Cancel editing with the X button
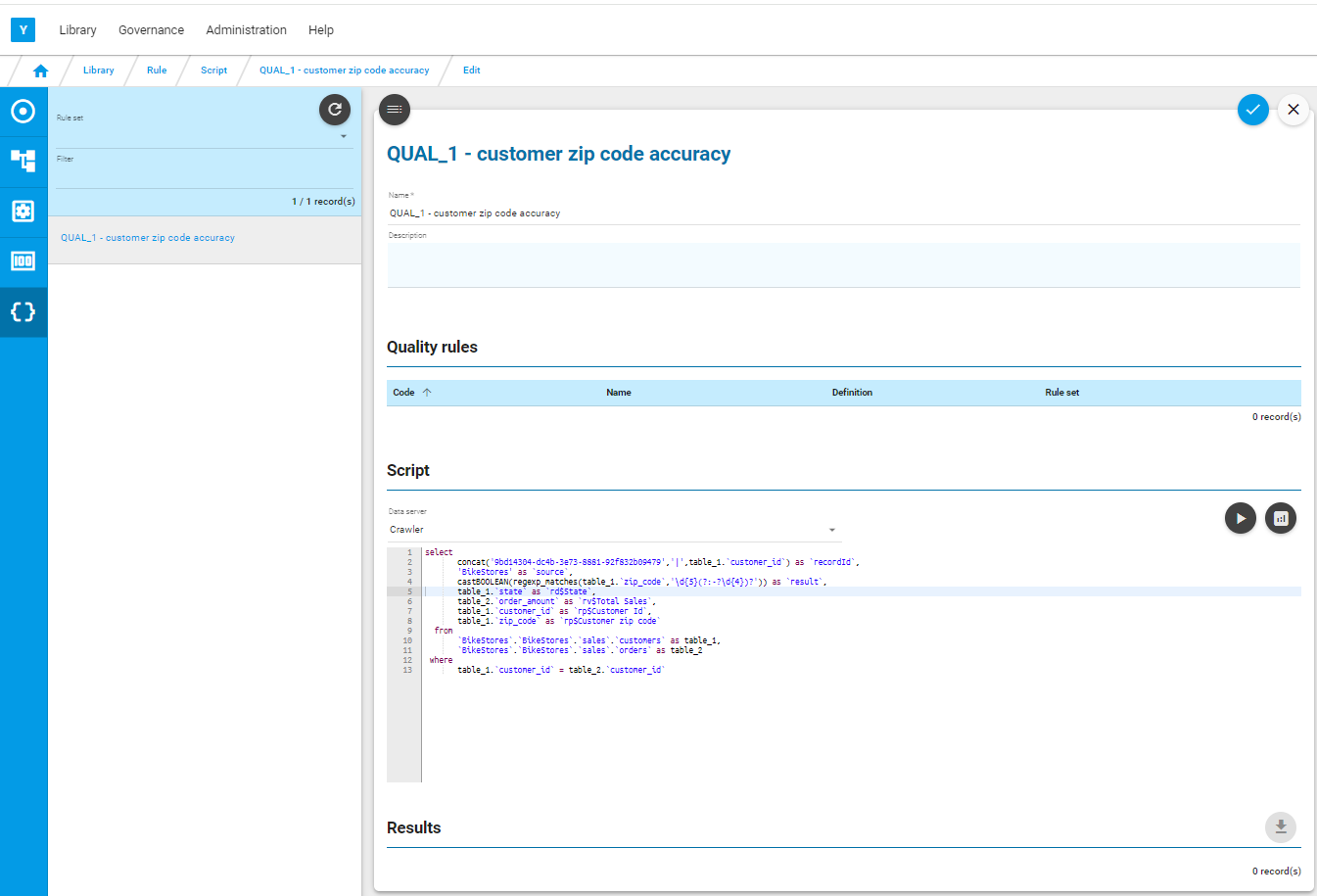This screenshot has width=1317, height=896. (1293, 110)
